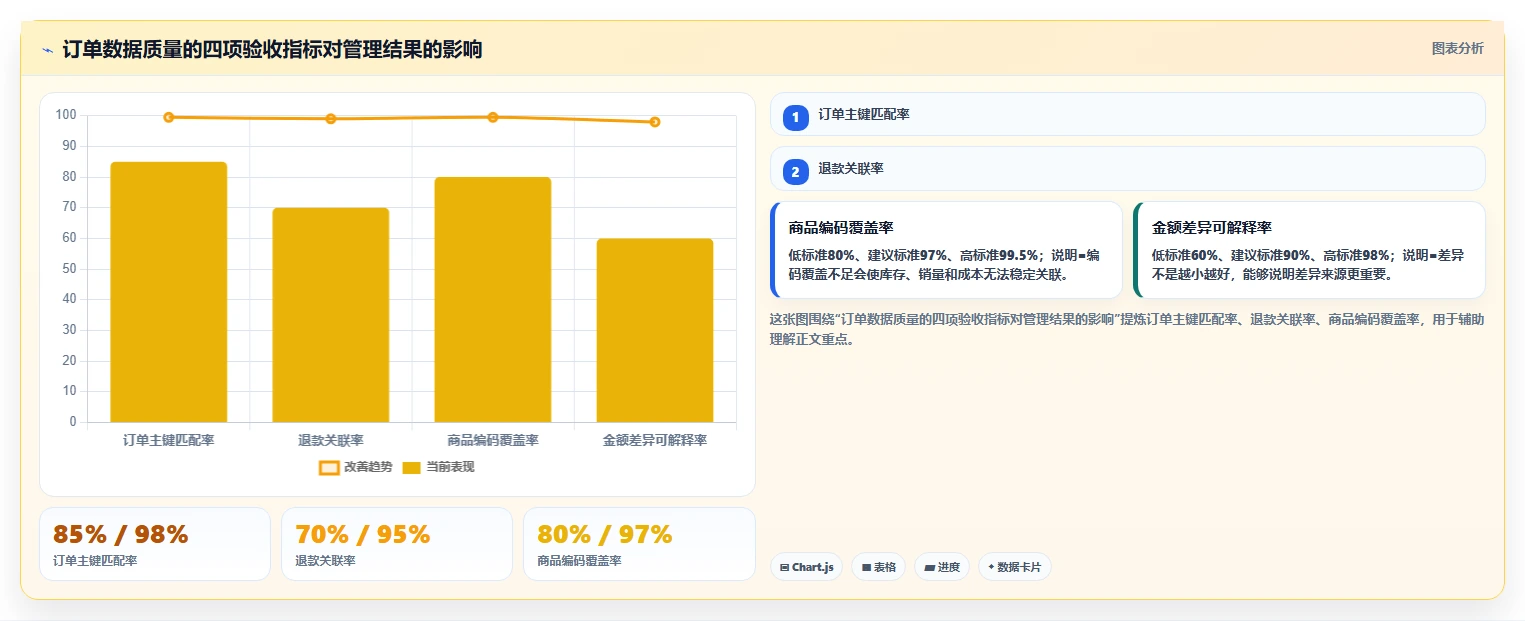1525x621 pixels.
Task: Select numbered item 1 订单主键匹配率
Action: click(x=1127, y=114)
